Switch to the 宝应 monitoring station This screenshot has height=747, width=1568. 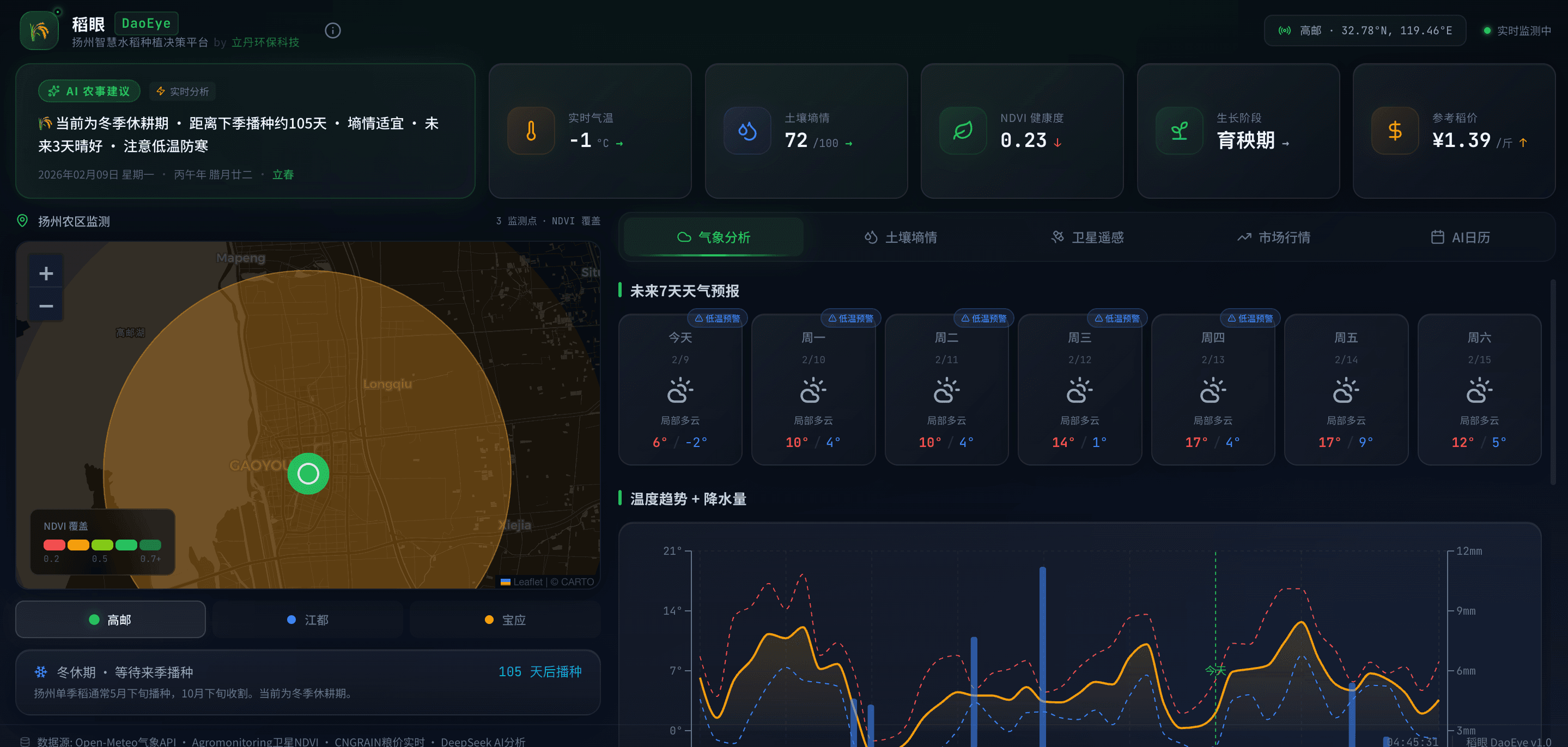point(505,619)
